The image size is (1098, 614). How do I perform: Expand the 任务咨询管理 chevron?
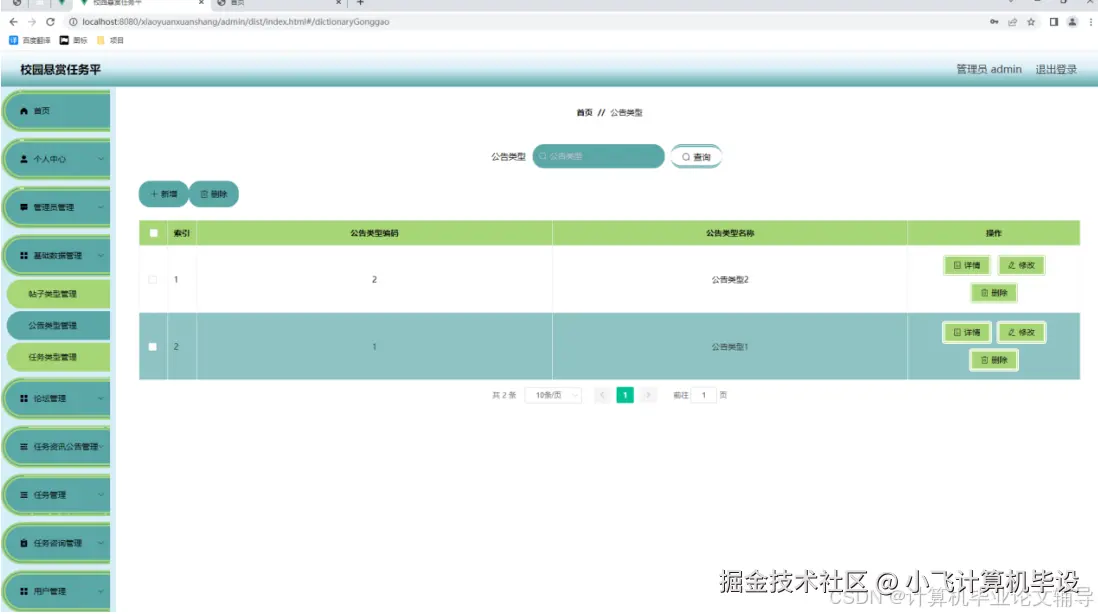[x=100, y=543]
